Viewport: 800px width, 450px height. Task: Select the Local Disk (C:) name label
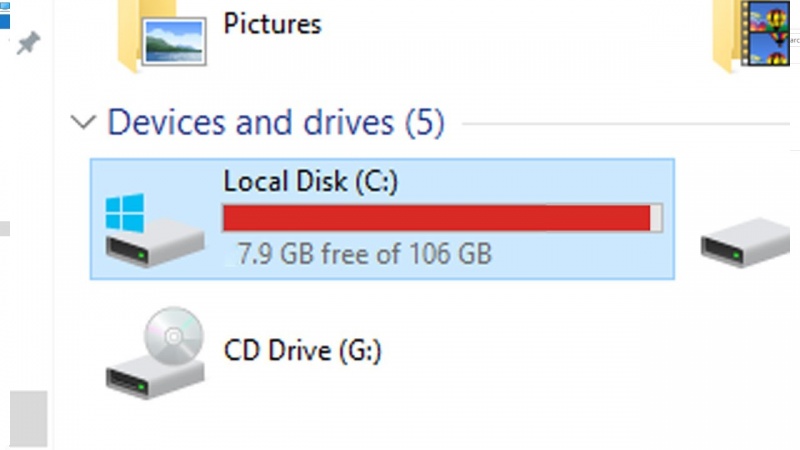coord(299,181)
